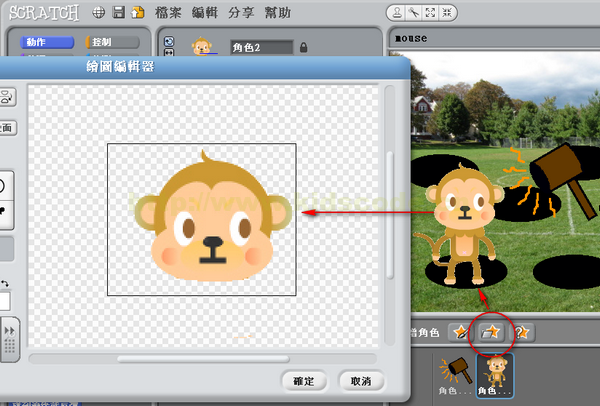
Task: Open the 分享 menu
Action: 241,13
